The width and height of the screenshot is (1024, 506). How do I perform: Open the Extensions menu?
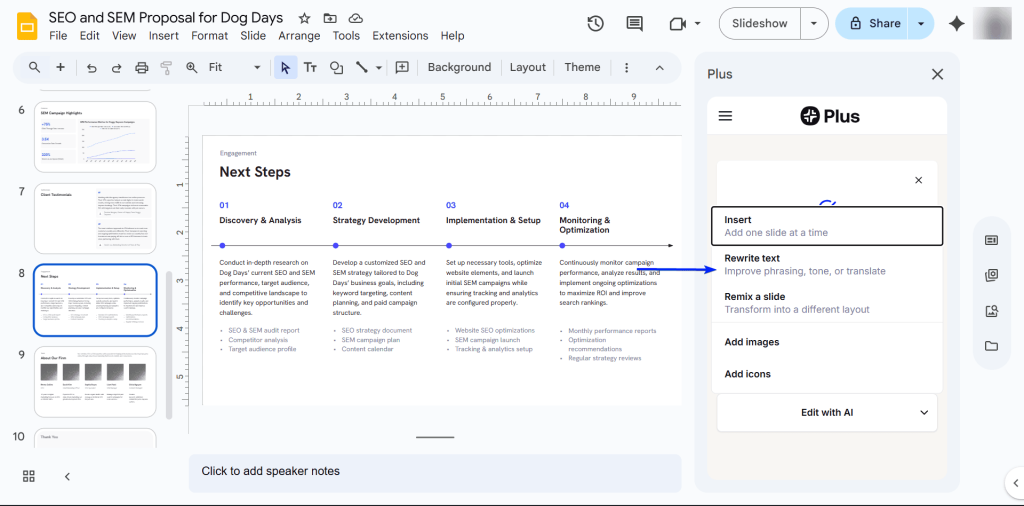tap(400, 36)
